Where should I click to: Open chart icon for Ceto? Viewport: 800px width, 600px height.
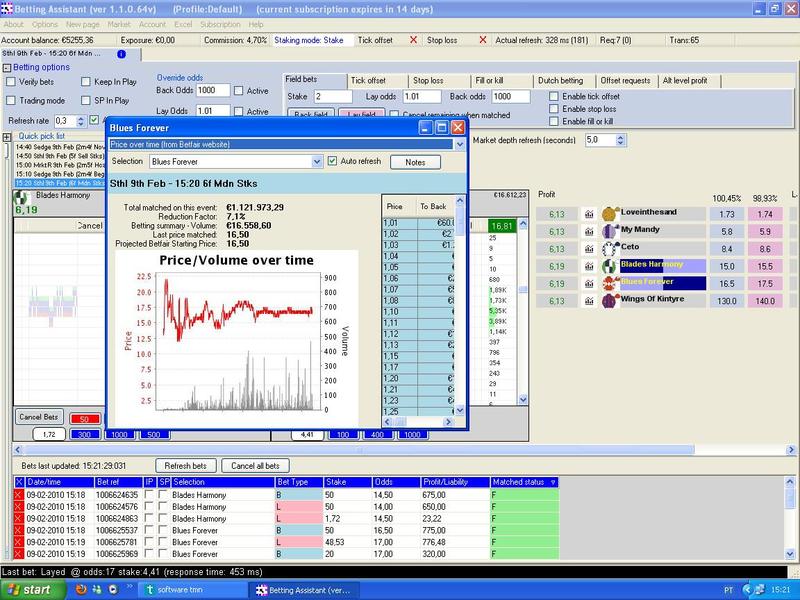coord(589,249)
